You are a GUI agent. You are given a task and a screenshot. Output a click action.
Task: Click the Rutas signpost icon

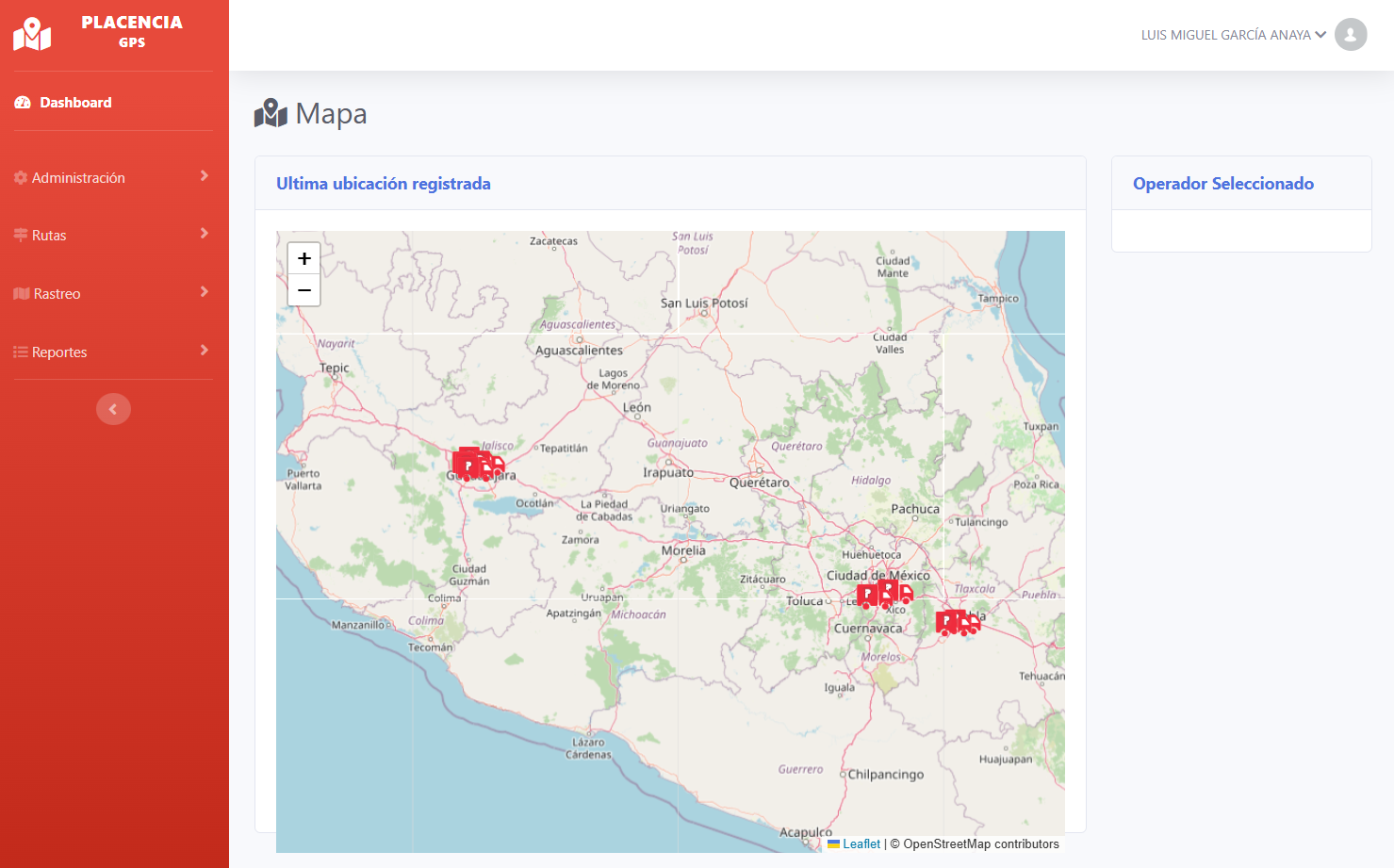tap(21, 235)
